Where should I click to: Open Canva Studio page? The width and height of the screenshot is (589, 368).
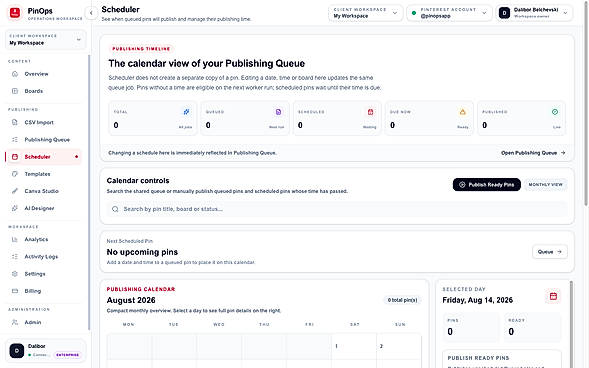[x=43, y=191]
